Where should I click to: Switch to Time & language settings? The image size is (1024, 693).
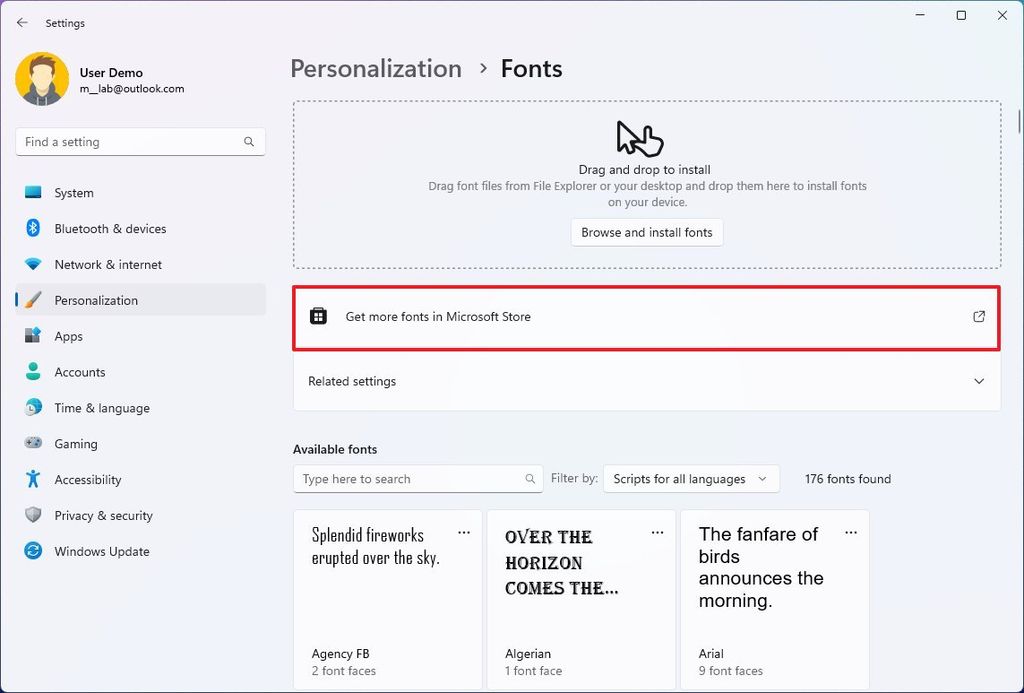pos(99,407)
